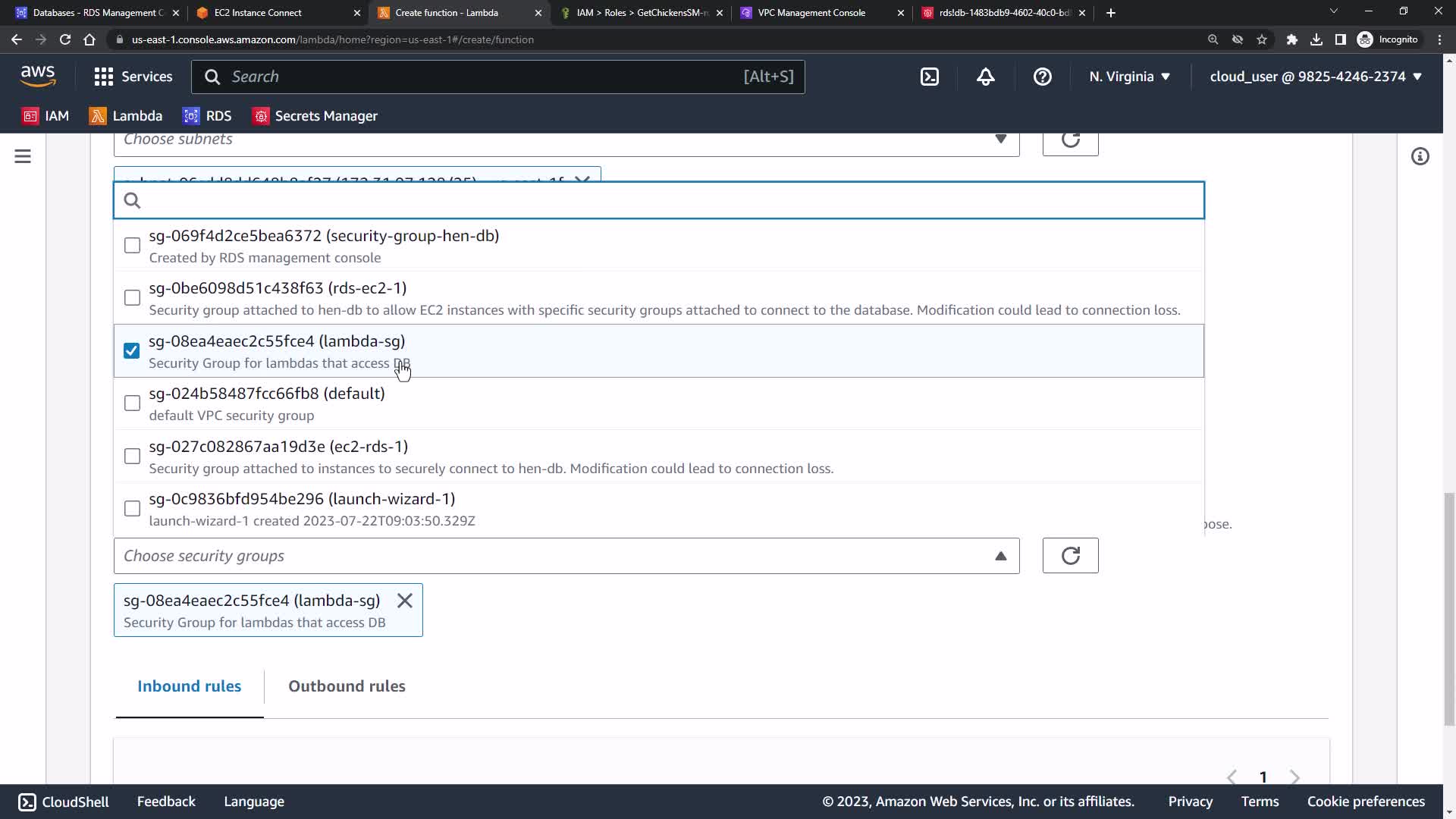Open AWS CloudShell icon in top navbar
This screenshot has width=1456, height=819.
click(x=930, y=77)
